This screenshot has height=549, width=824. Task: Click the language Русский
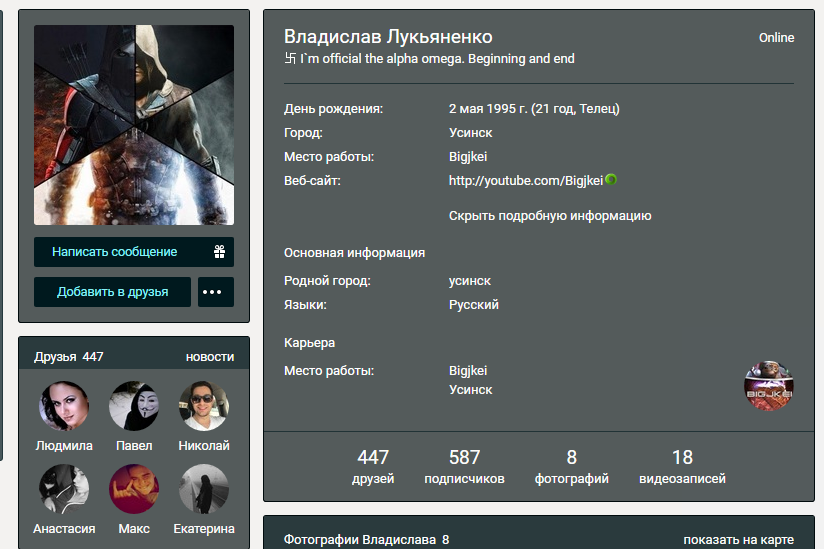tap(473, 305)
